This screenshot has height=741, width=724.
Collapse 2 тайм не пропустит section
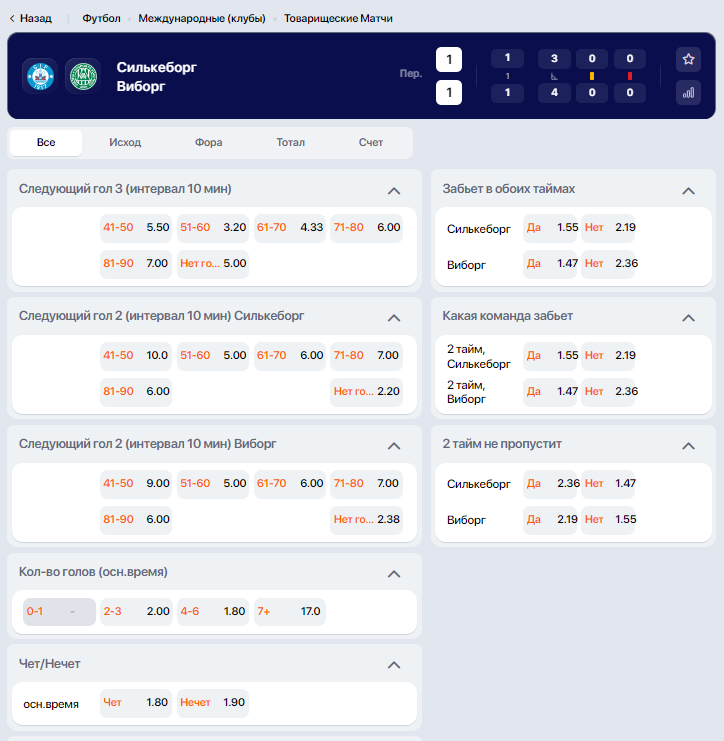click(x=689, y=446)
